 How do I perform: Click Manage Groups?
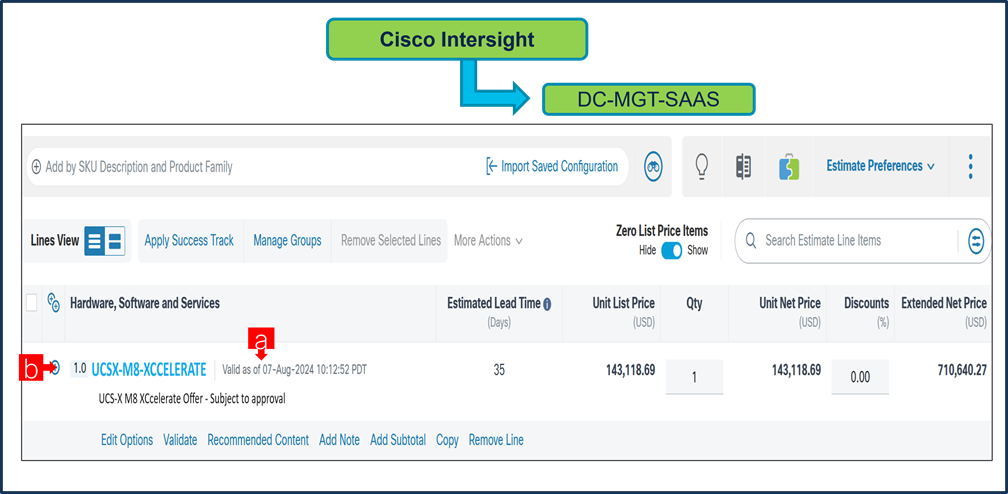point(287,241)
